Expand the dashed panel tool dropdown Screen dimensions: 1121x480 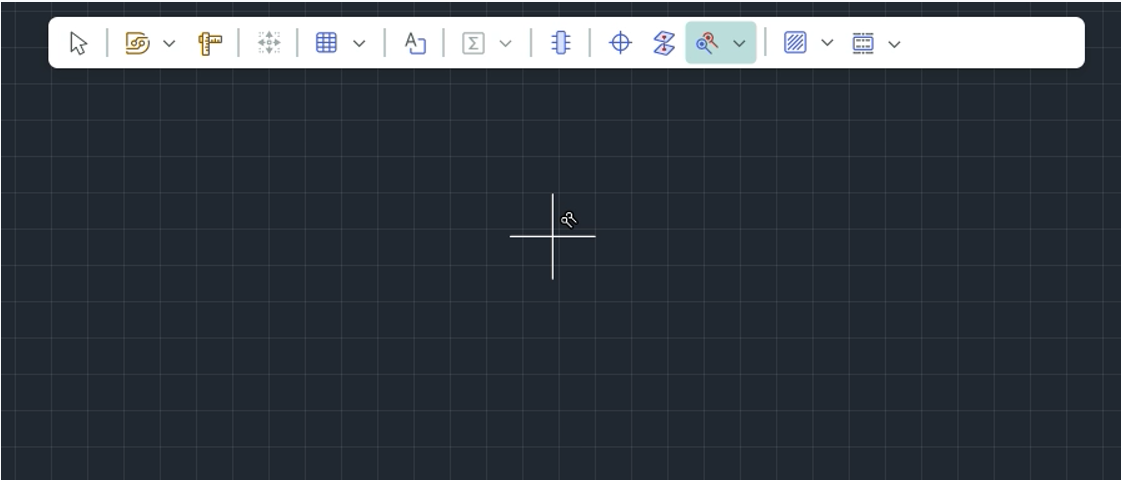pyautogui.click(x=894, y=44)
